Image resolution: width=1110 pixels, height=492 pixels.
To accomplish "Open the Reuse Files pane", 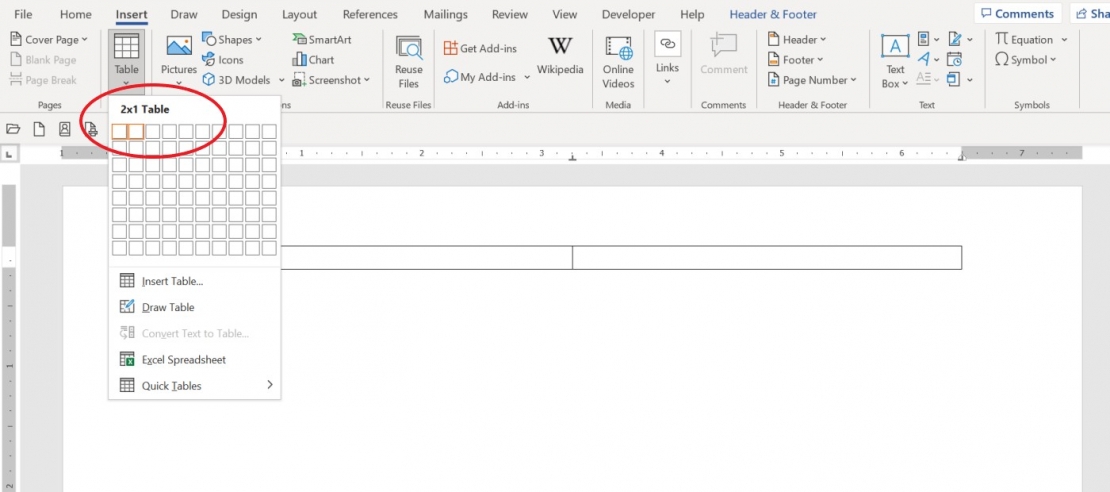I will 408,62.
